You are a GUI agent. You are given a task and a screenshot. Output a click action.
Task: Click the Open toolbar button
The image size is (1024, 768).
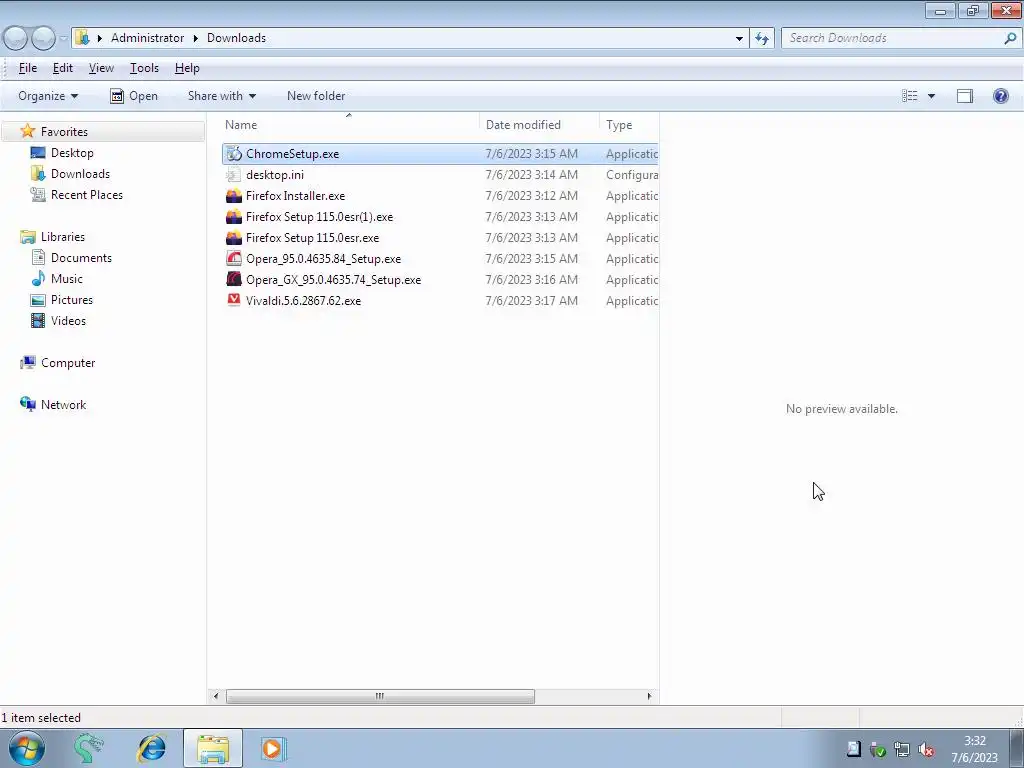134,96
